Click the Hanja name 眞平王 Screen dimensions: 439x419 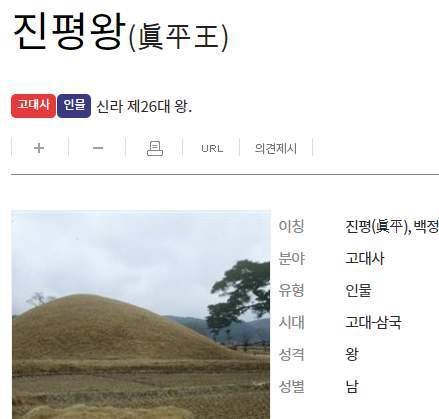(x=178, y=37)
